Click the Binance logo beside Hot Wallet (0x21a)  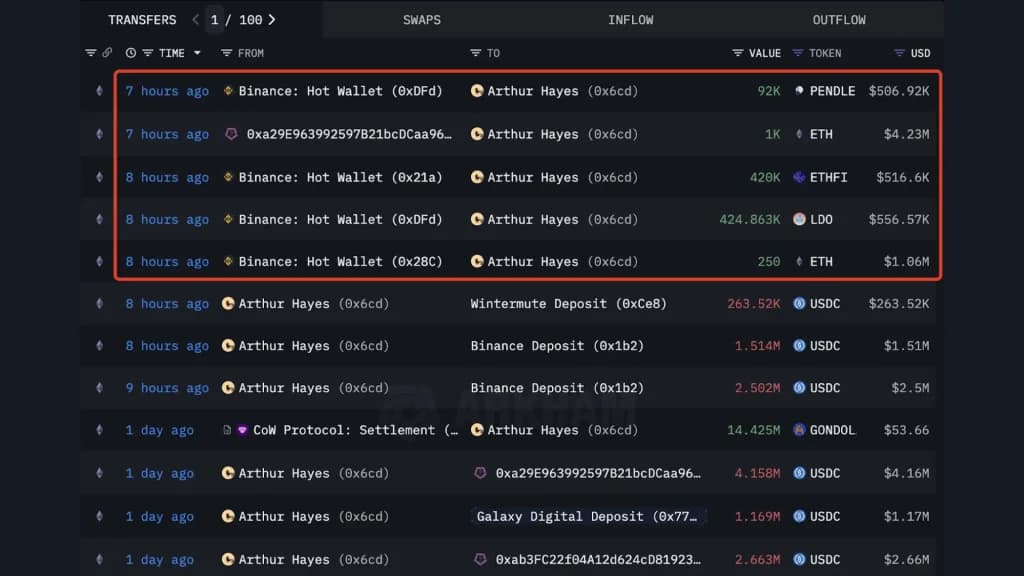coord(228,177)
